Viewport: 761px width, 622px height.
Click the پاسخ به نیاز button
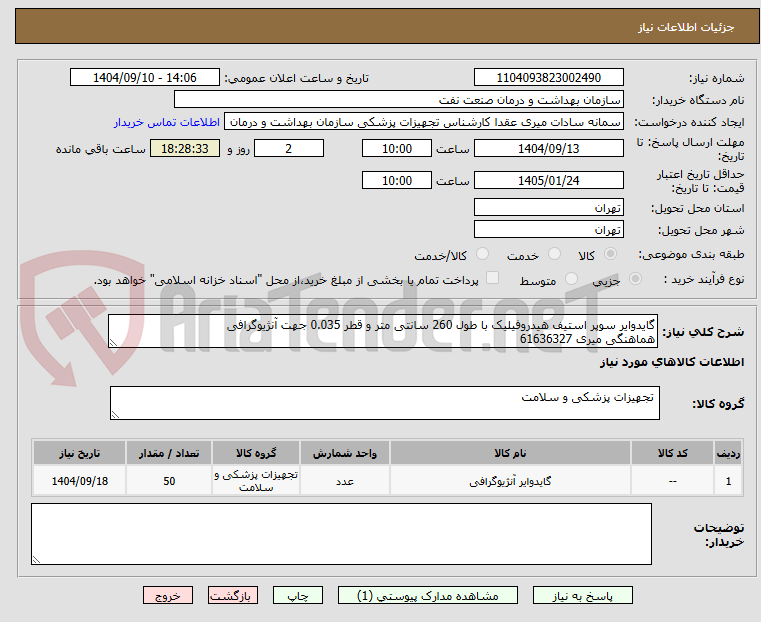(x=582, y=595)
